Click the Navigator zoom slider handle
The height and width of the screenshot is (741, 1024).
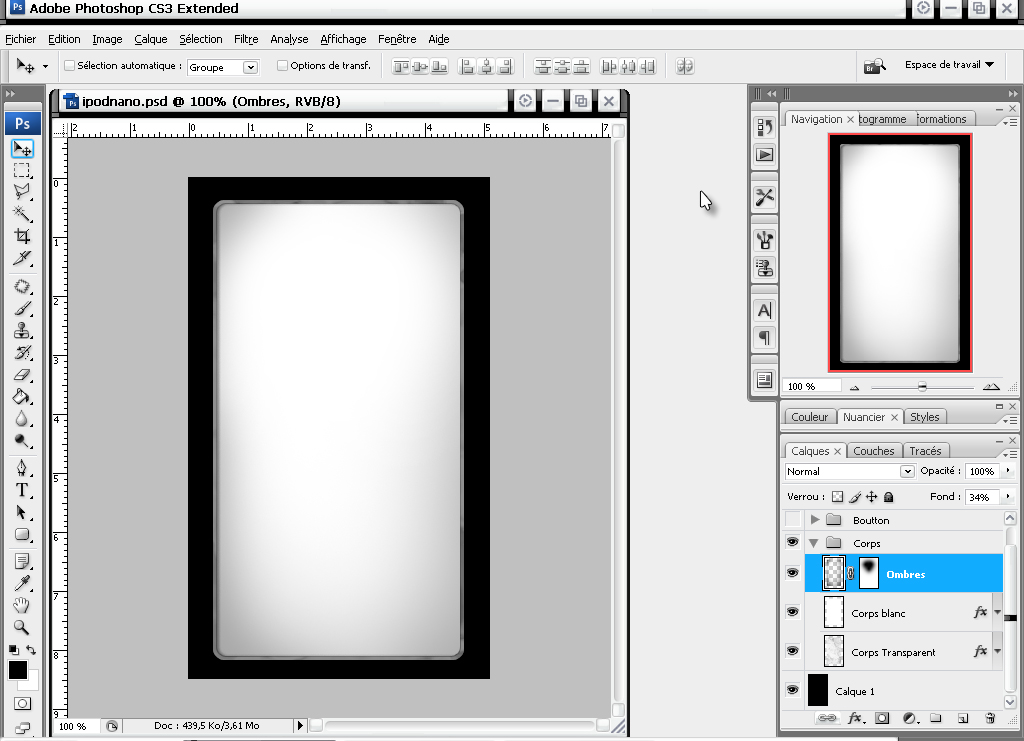pos(922,387)
